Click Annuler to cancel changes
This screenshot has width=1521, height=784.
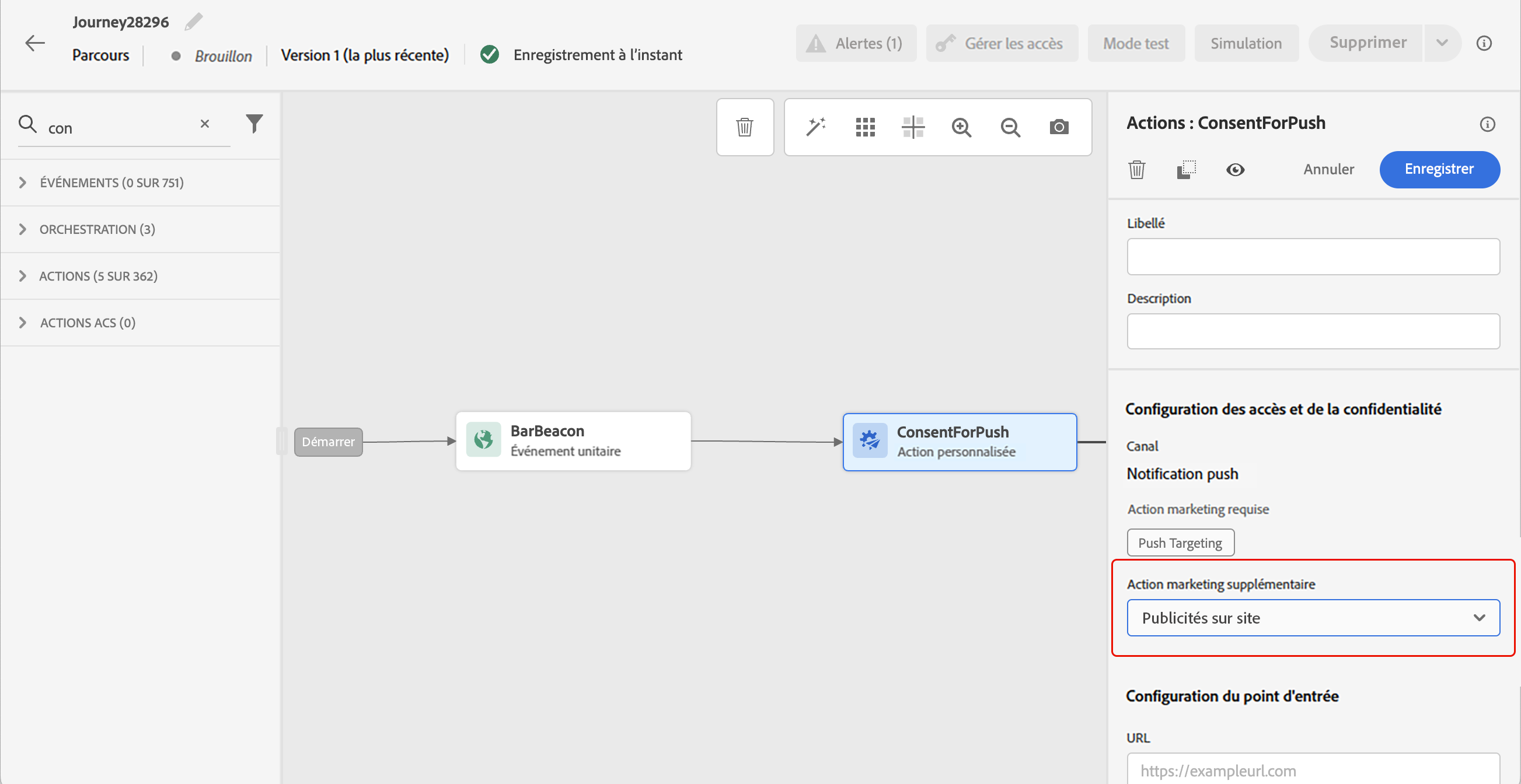pos(1328,169)
